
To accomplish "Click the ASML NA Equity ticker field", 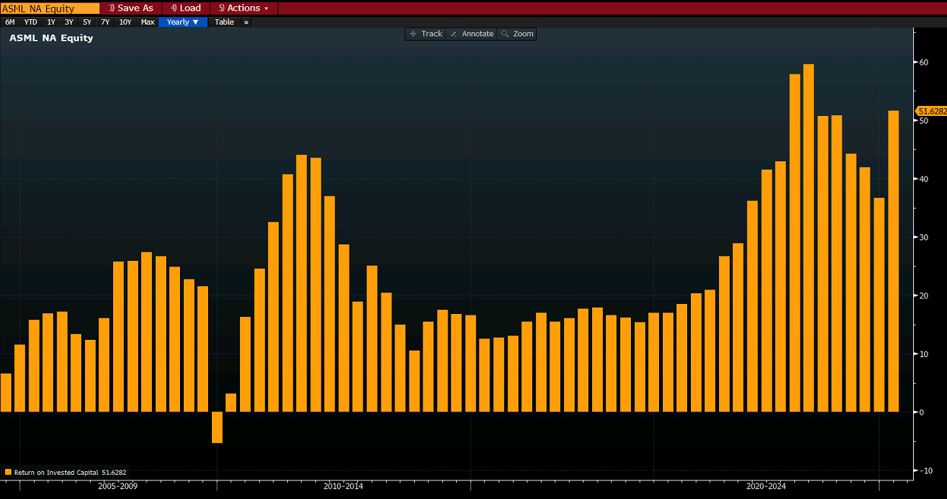I will tap(50, 8).
